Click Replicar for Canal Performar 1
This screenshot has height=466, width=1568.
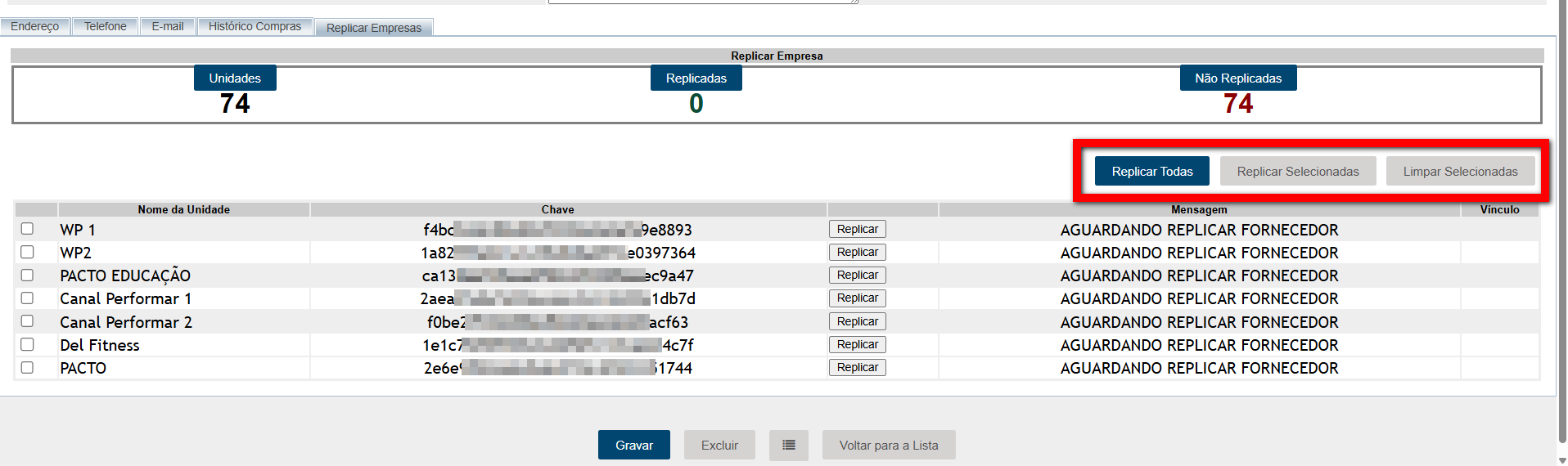857,298
